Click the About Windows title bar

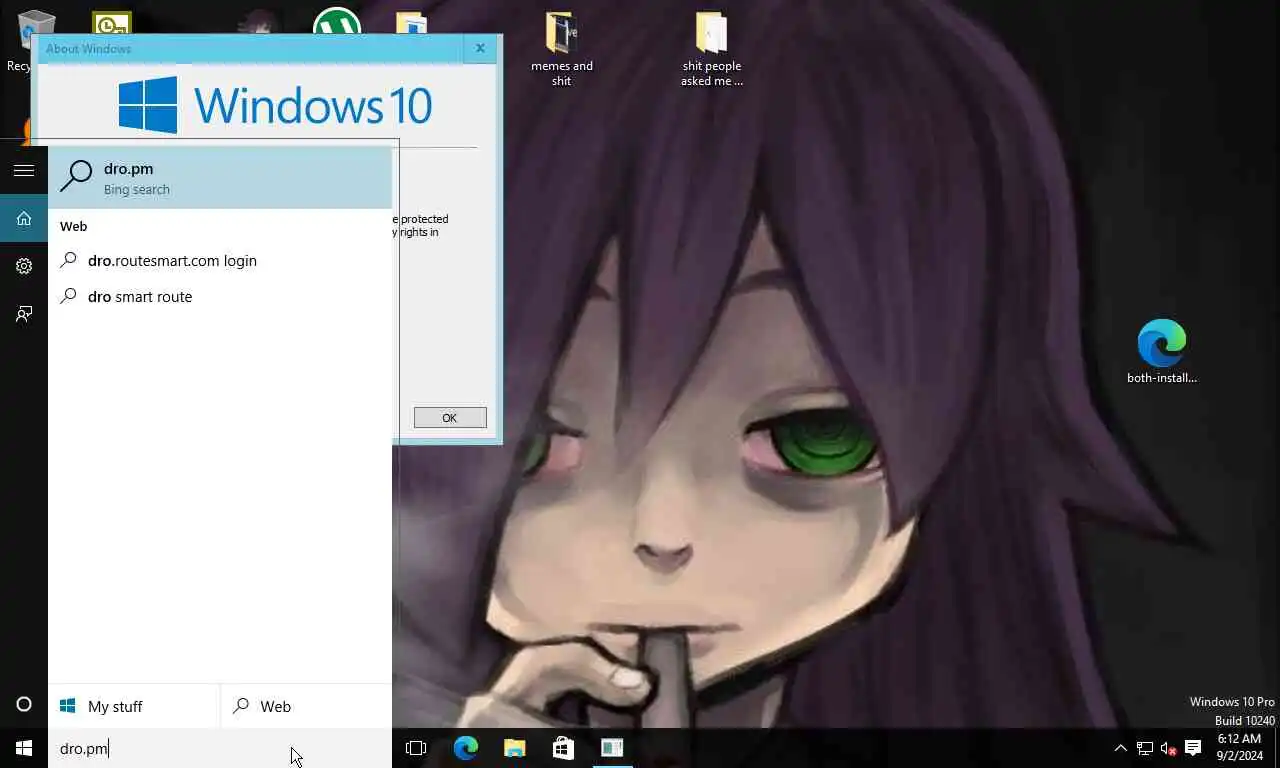point(250,48)
